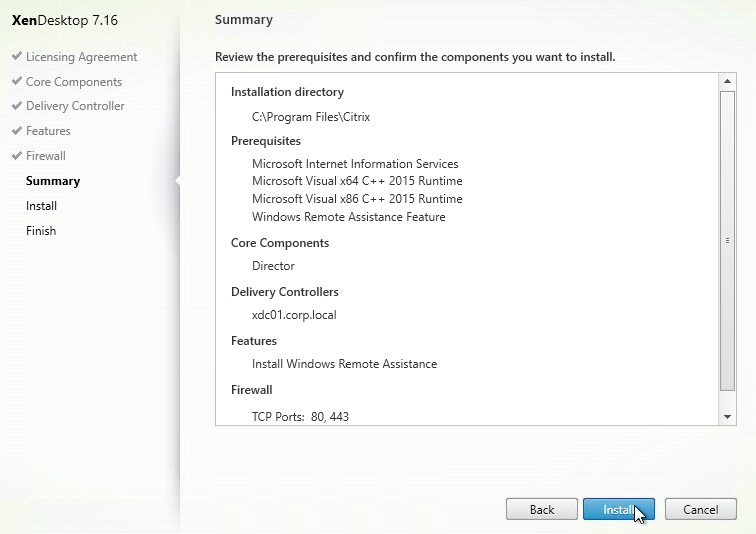Click the Director component entry
The width and height of the screenshot is (756, 534).
273,266
